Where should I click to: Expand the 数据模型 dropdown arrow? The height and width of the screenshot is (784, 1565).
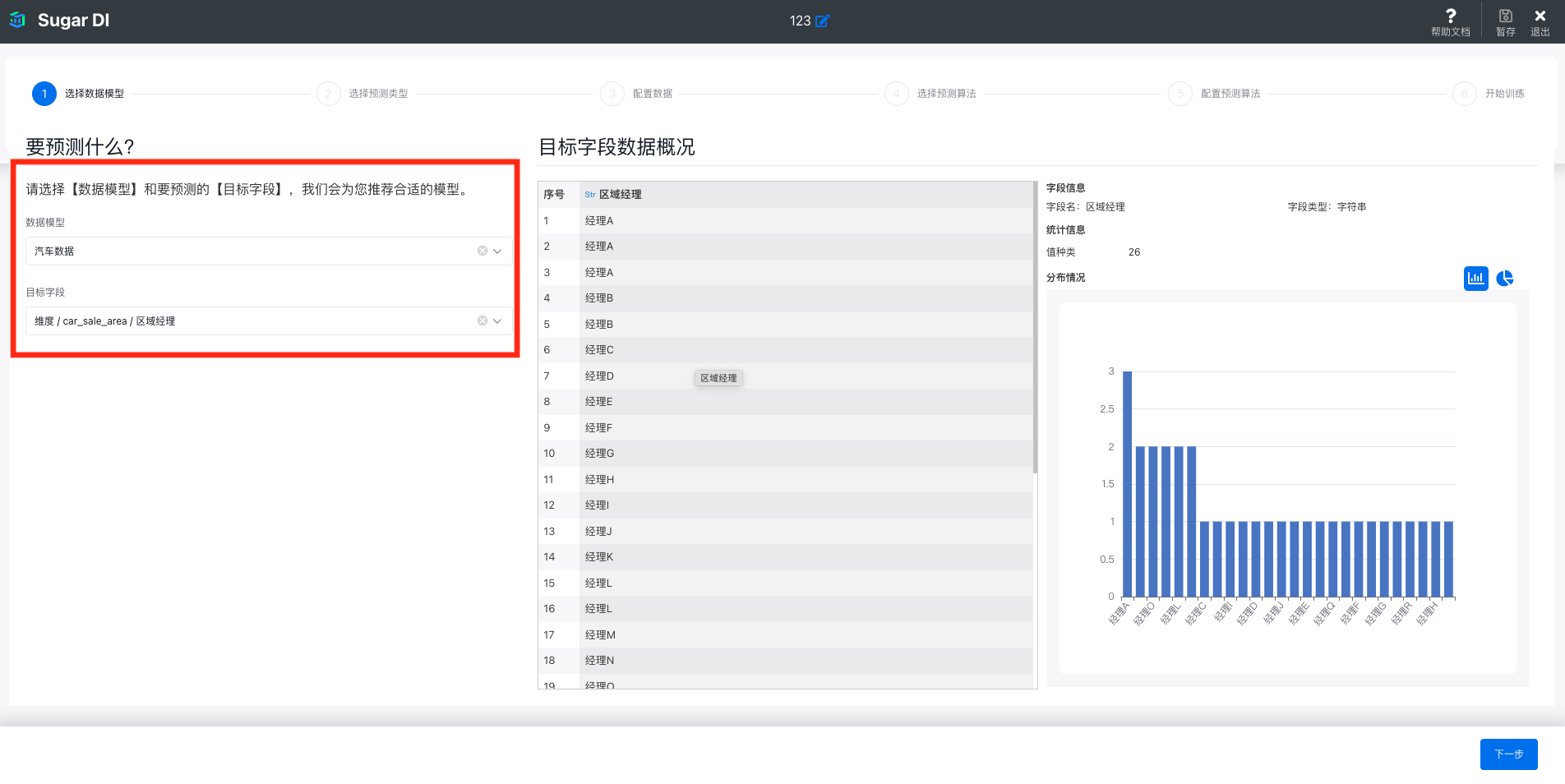click(x=497, y=251)
